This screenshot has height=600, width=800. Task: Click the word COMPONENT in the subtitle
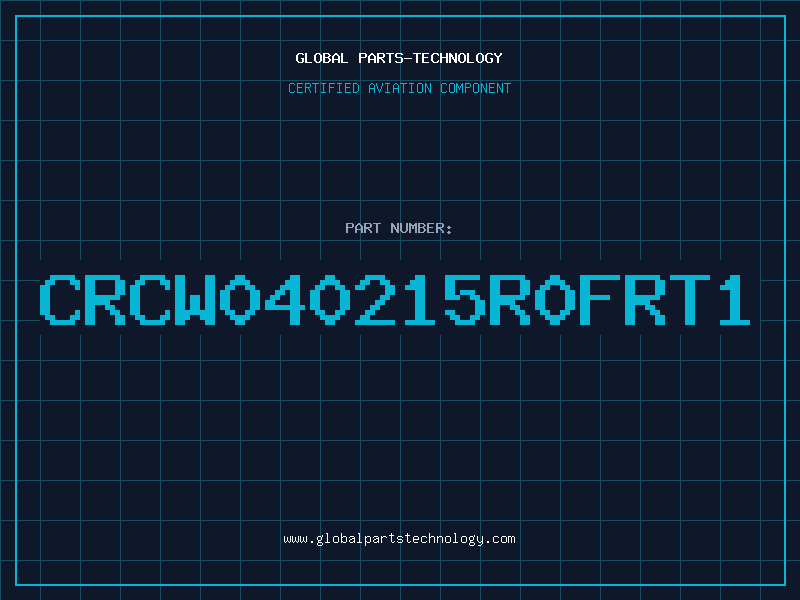point(476,88)
